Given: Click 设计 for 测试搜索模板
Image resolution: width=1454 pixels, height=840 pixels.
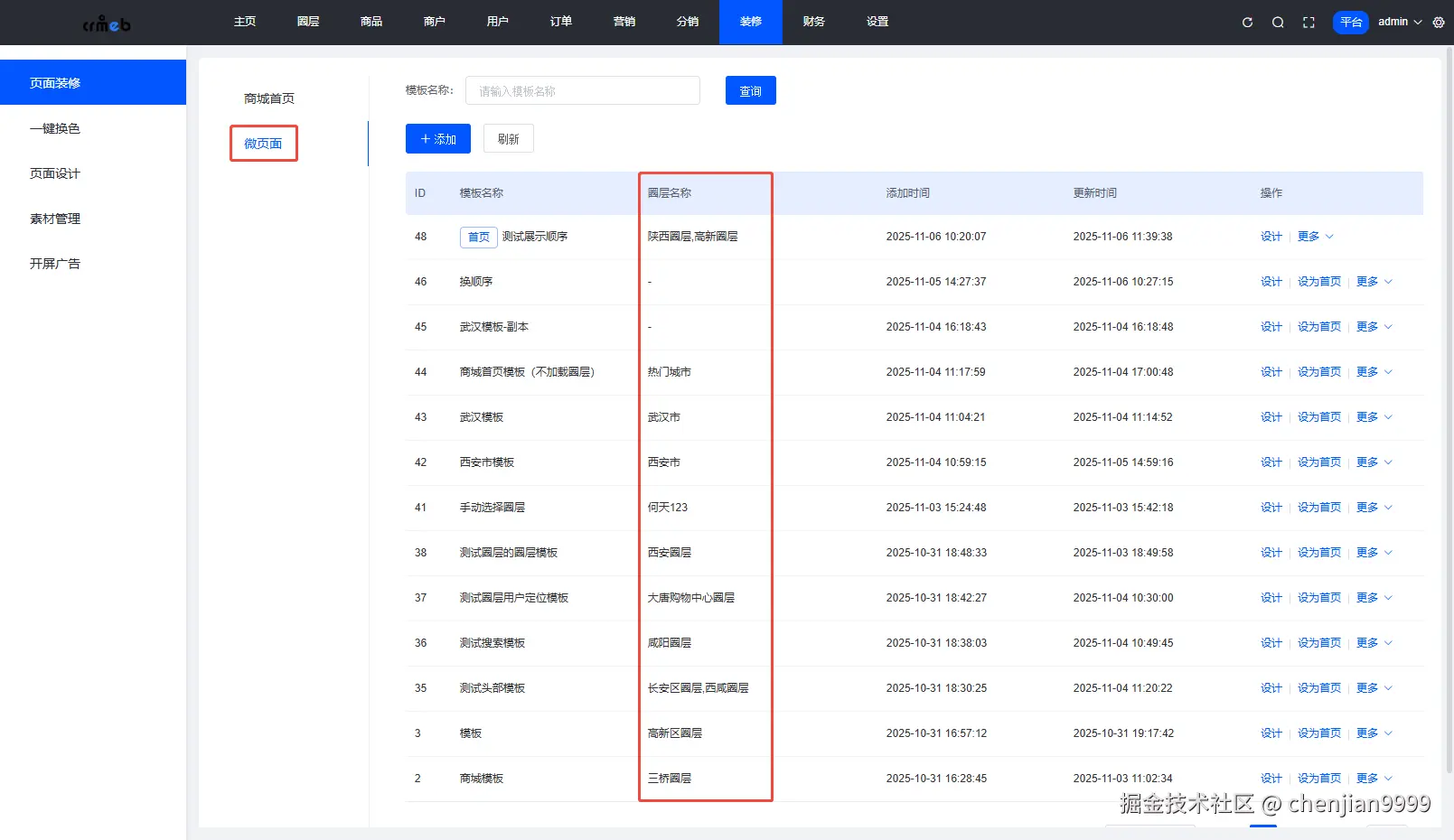Looking at the screenshot, I should pos(1271,643).
